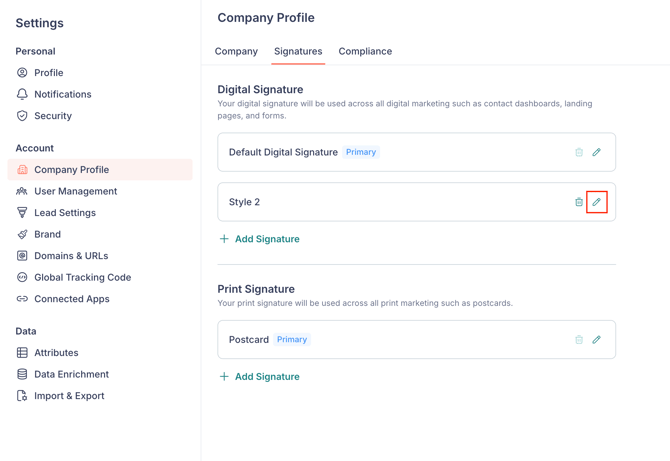Edit the Default Digital Signature
This screenshot has width=670, height=461.
(597, 153)
